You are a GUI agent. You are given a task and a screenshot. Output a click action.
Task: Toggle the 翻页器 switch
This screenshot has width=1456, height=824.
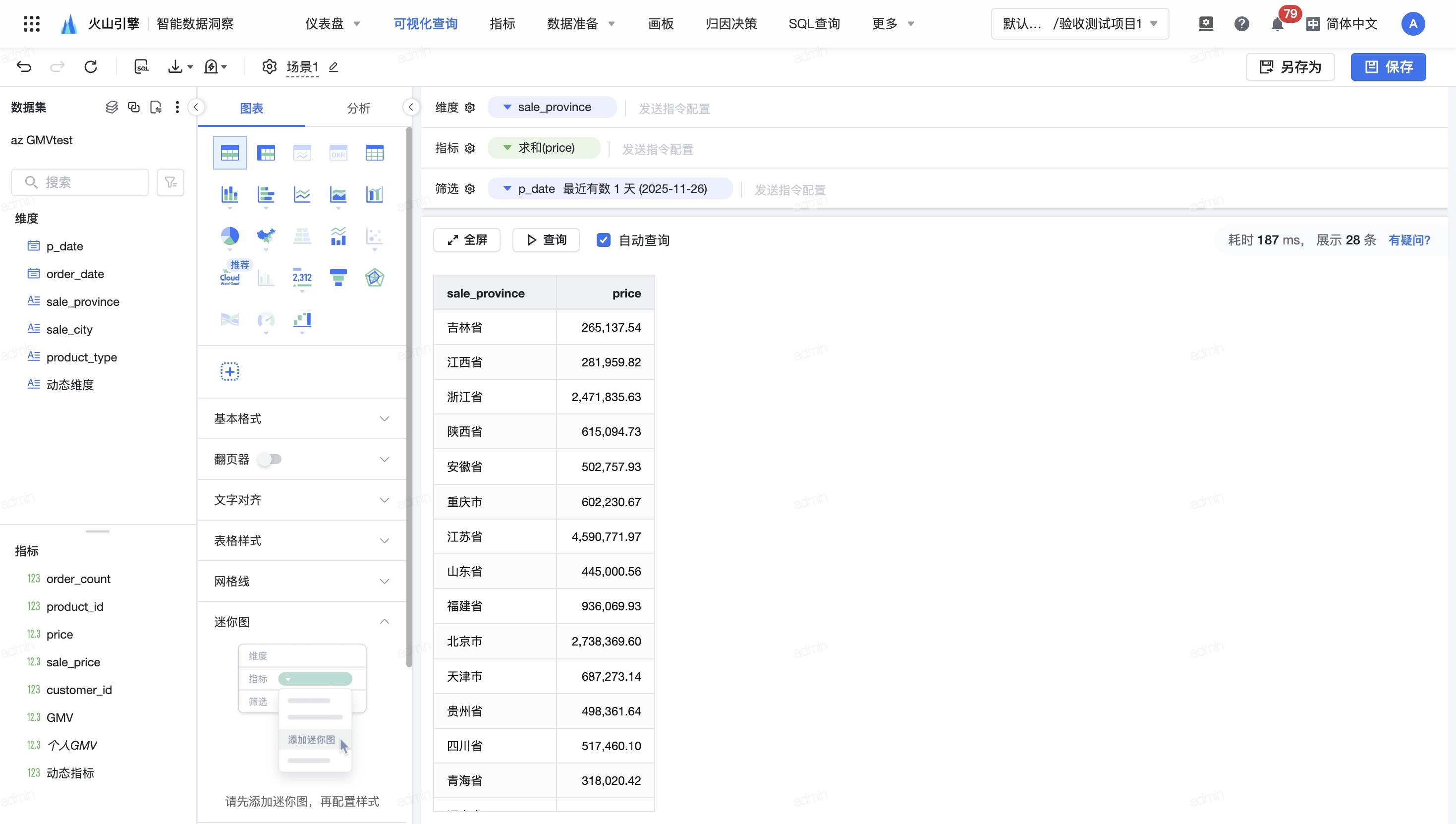270,459
